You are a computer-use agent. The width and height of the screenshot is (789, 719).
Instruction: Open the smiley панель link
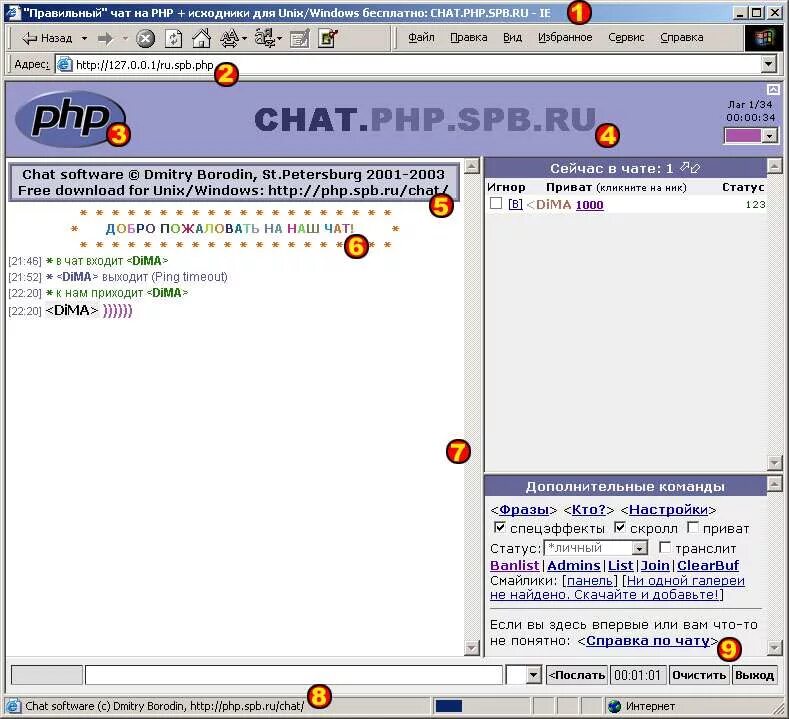pyautogui.click(x=590, y=580)
